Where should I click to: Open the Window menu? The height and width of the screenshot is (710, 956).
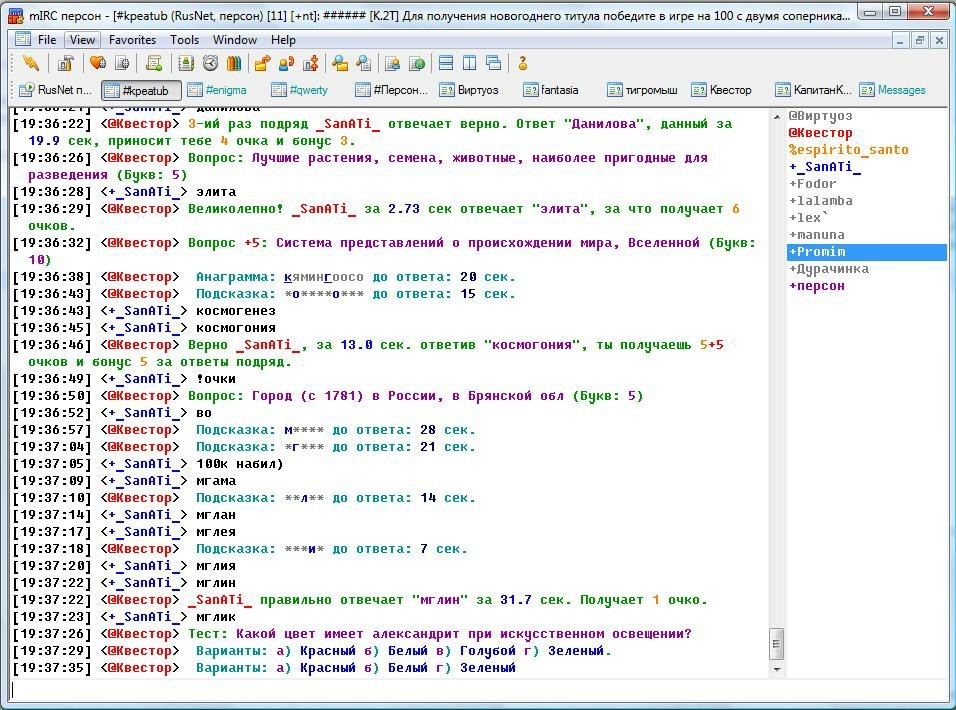[x=235, y=40]
